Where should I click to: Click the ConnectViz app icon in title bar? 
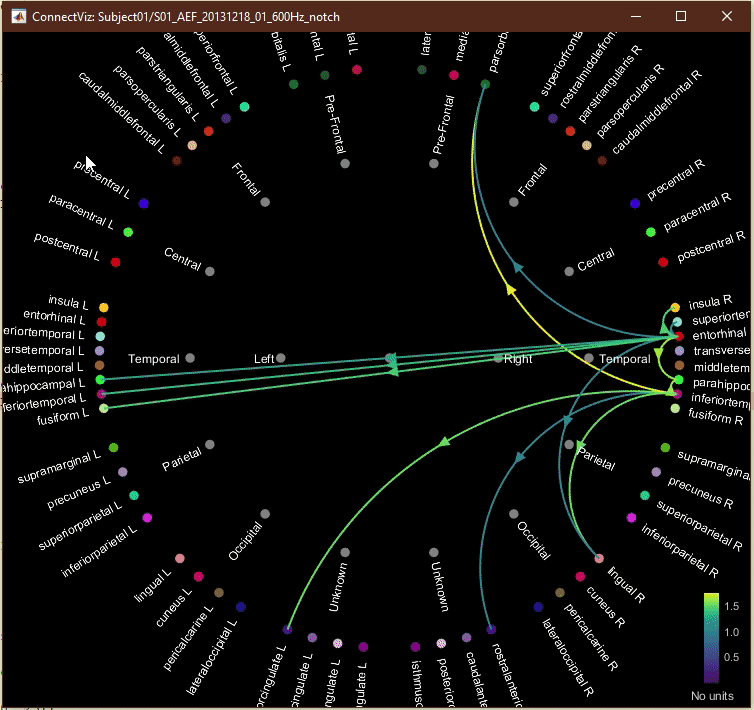click(x=16, y=17)
